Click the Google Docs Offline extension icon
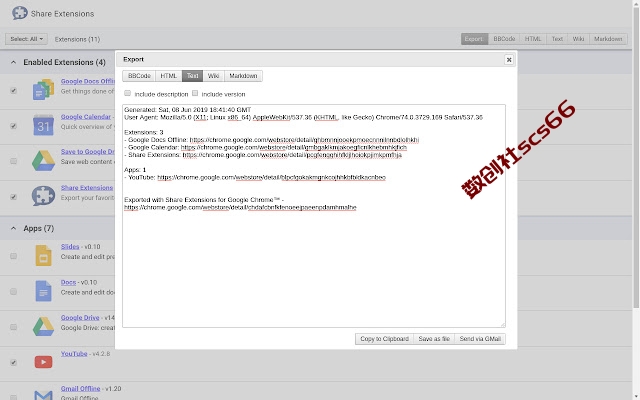Viewport: 640px width, 400px height. [43, 90]
